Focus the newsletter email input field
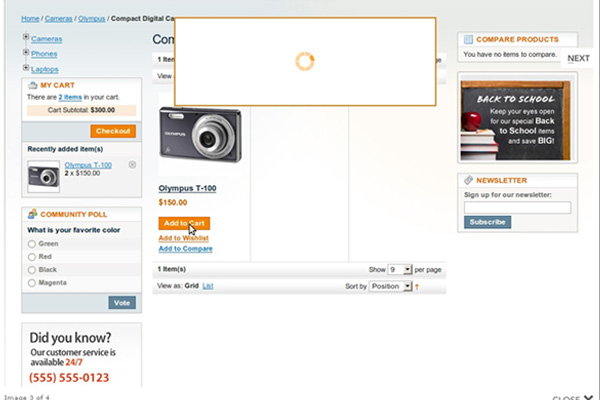The image size is (600, 400). click(x=518, y=207)
